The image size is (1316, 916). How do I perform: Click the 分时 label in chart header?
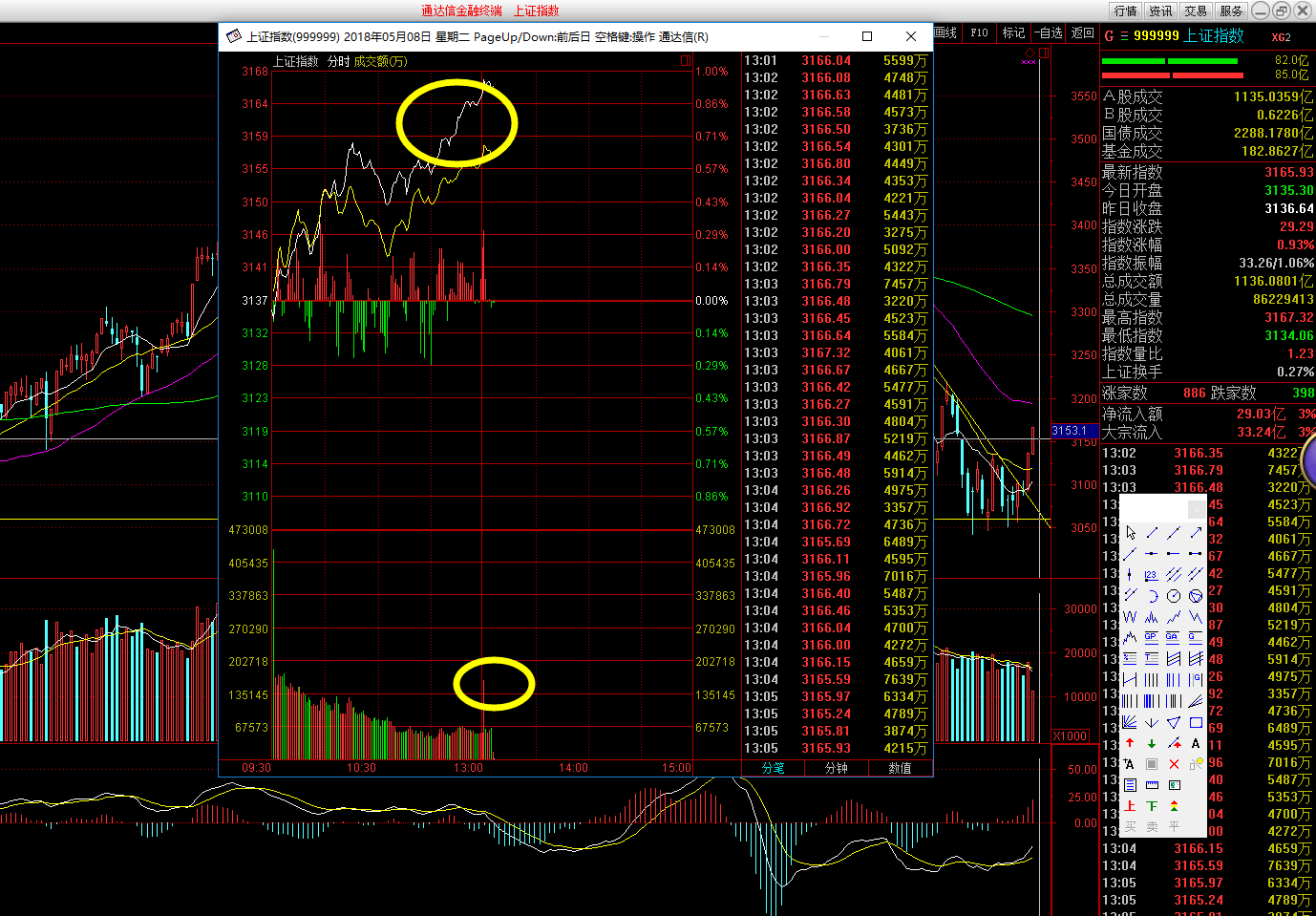tap(338, 61)
